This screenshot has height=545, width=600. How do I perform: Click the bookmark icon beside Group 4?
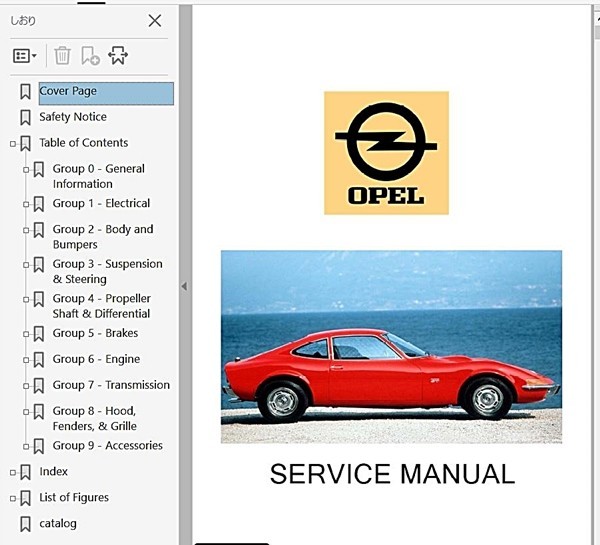point(39,299)
